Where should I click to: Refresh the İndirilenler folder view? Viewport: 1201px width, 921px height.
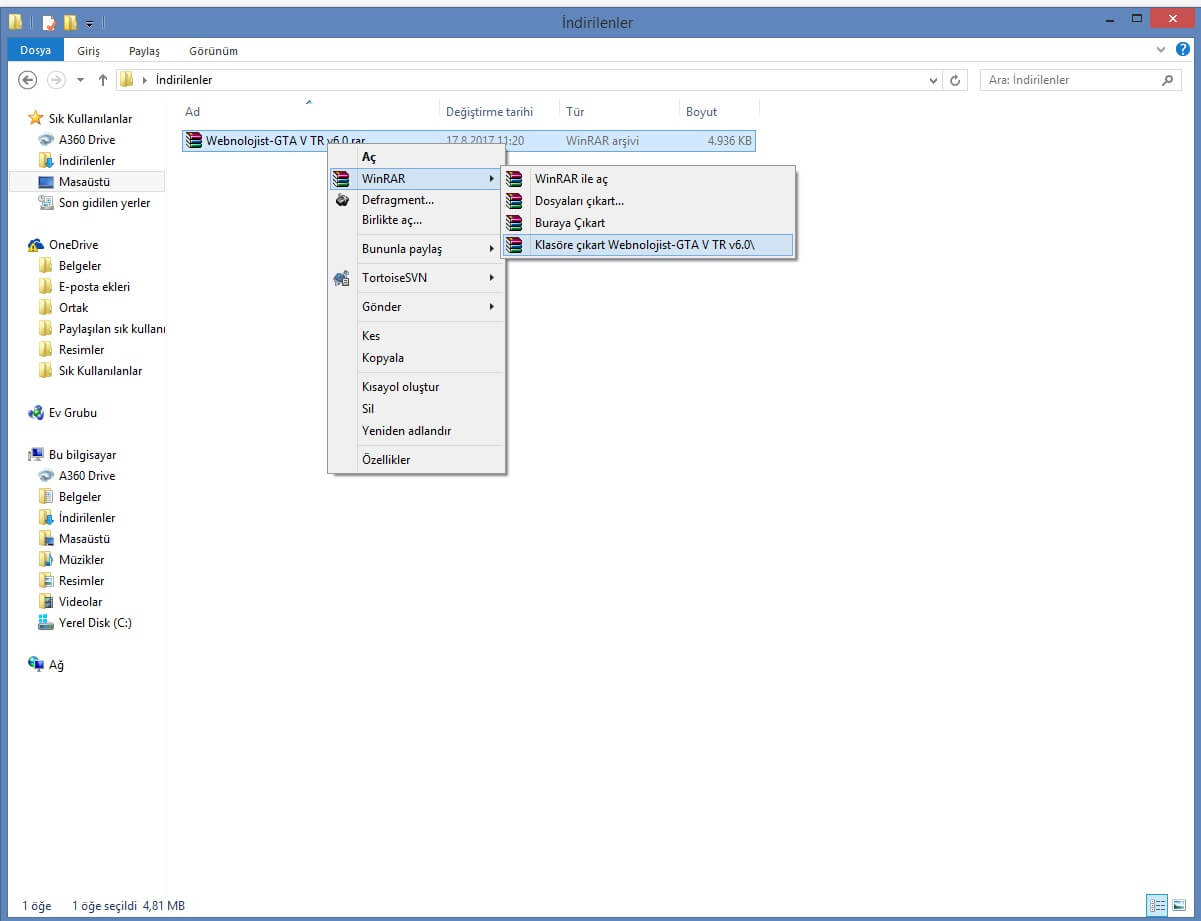(956, 80)
